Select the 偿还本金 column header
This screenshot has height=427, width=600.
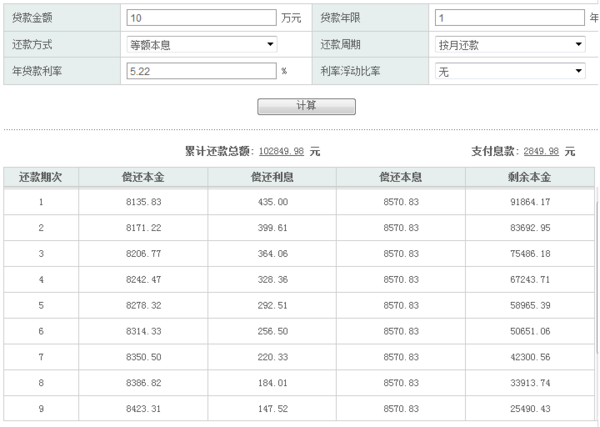(144, 177)
